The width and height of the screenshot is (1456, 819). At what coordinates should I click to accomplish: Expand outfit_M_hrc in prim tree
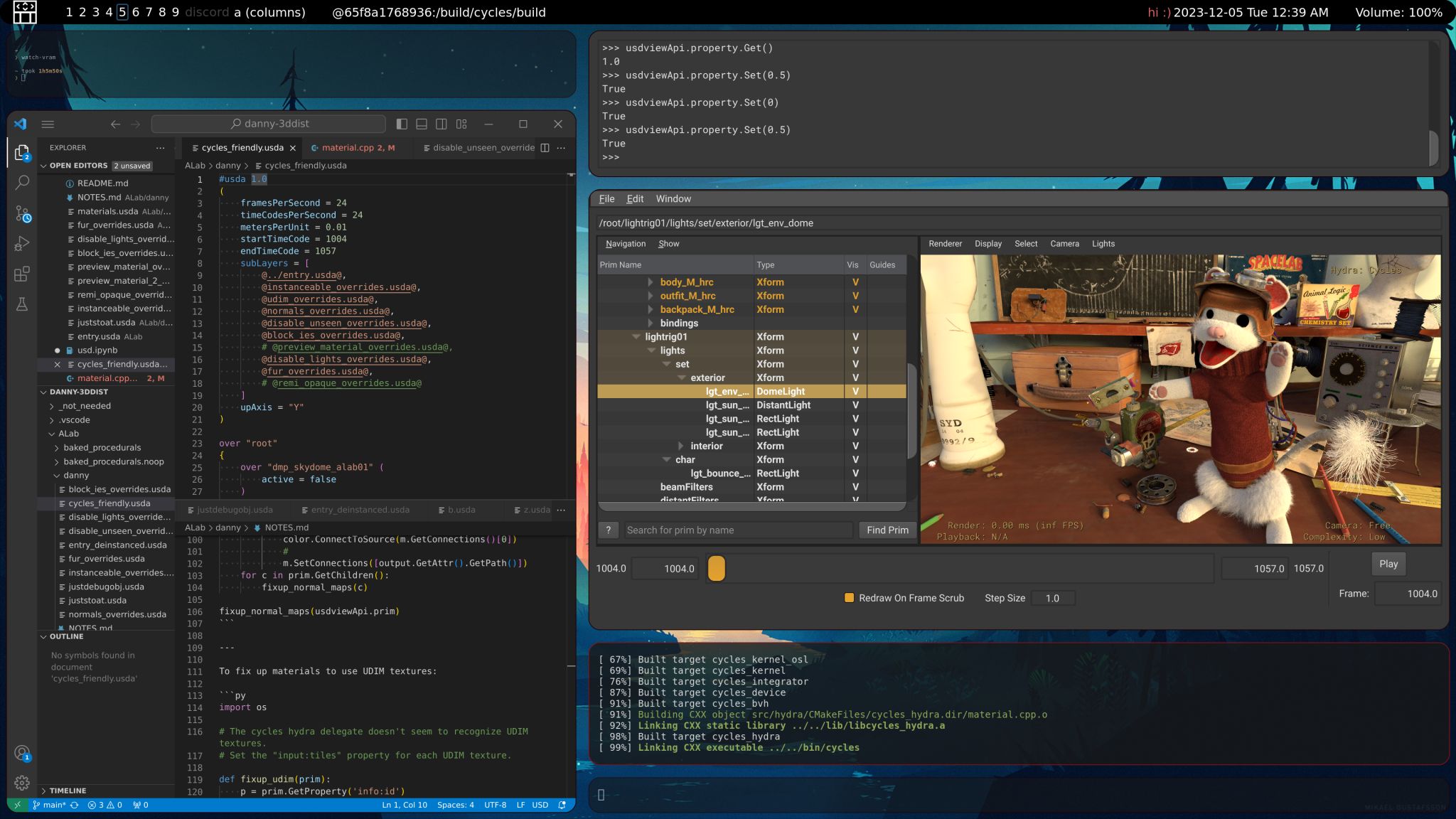coord(651,296)
